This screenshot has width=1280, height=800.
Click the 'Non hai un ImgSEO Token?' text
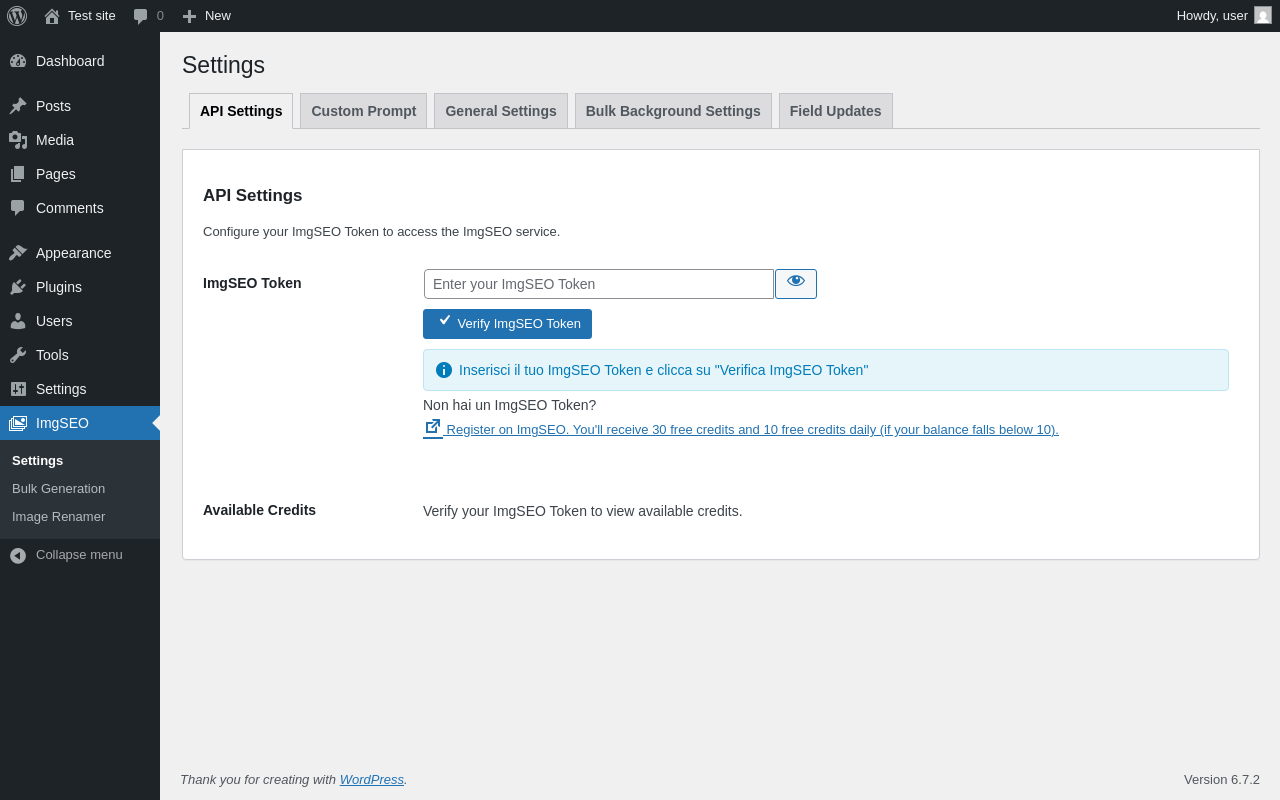(x=509, y=405)
